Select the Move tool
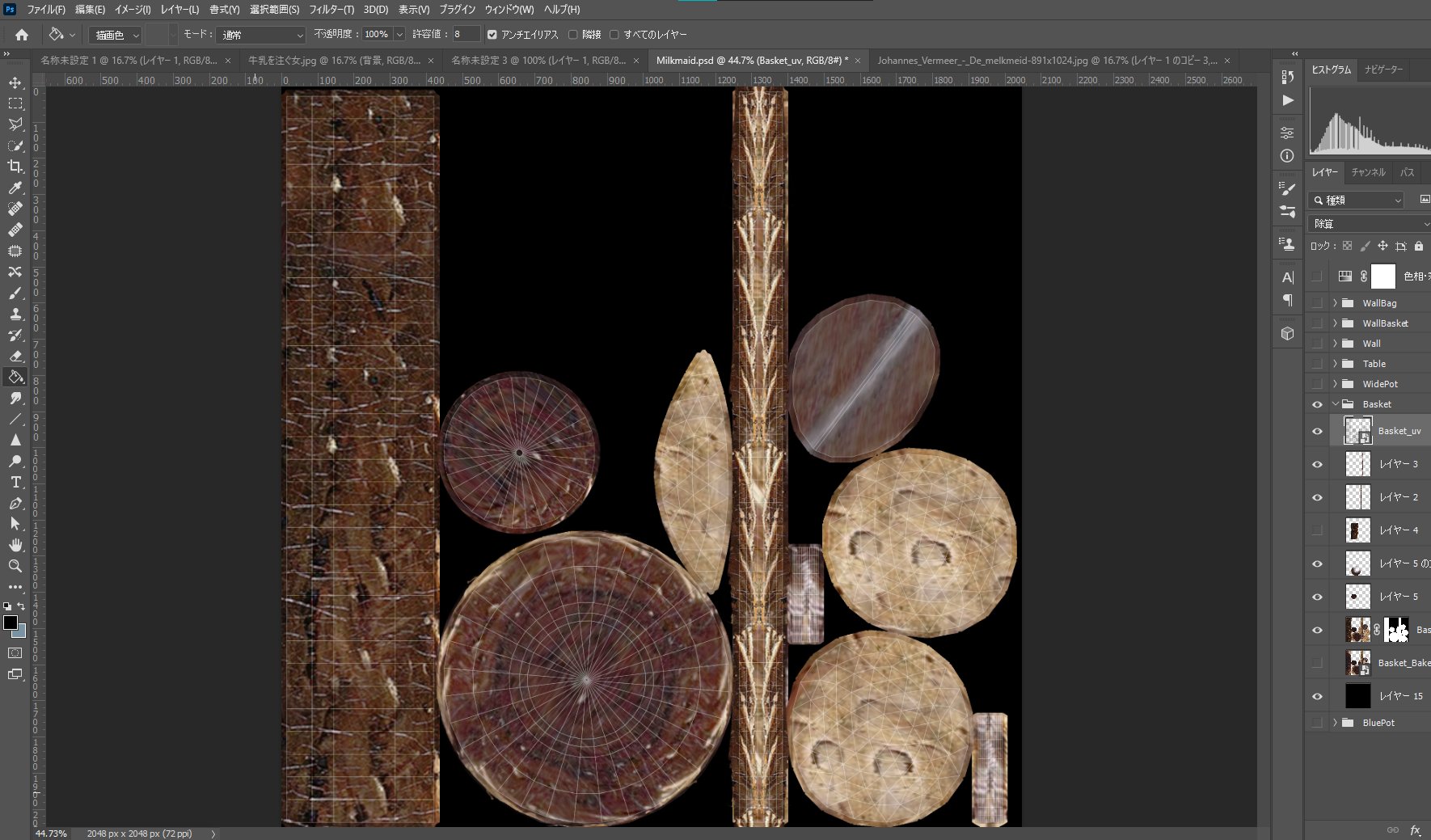Viewport: 1431px width, 840px height. [15, 82]
